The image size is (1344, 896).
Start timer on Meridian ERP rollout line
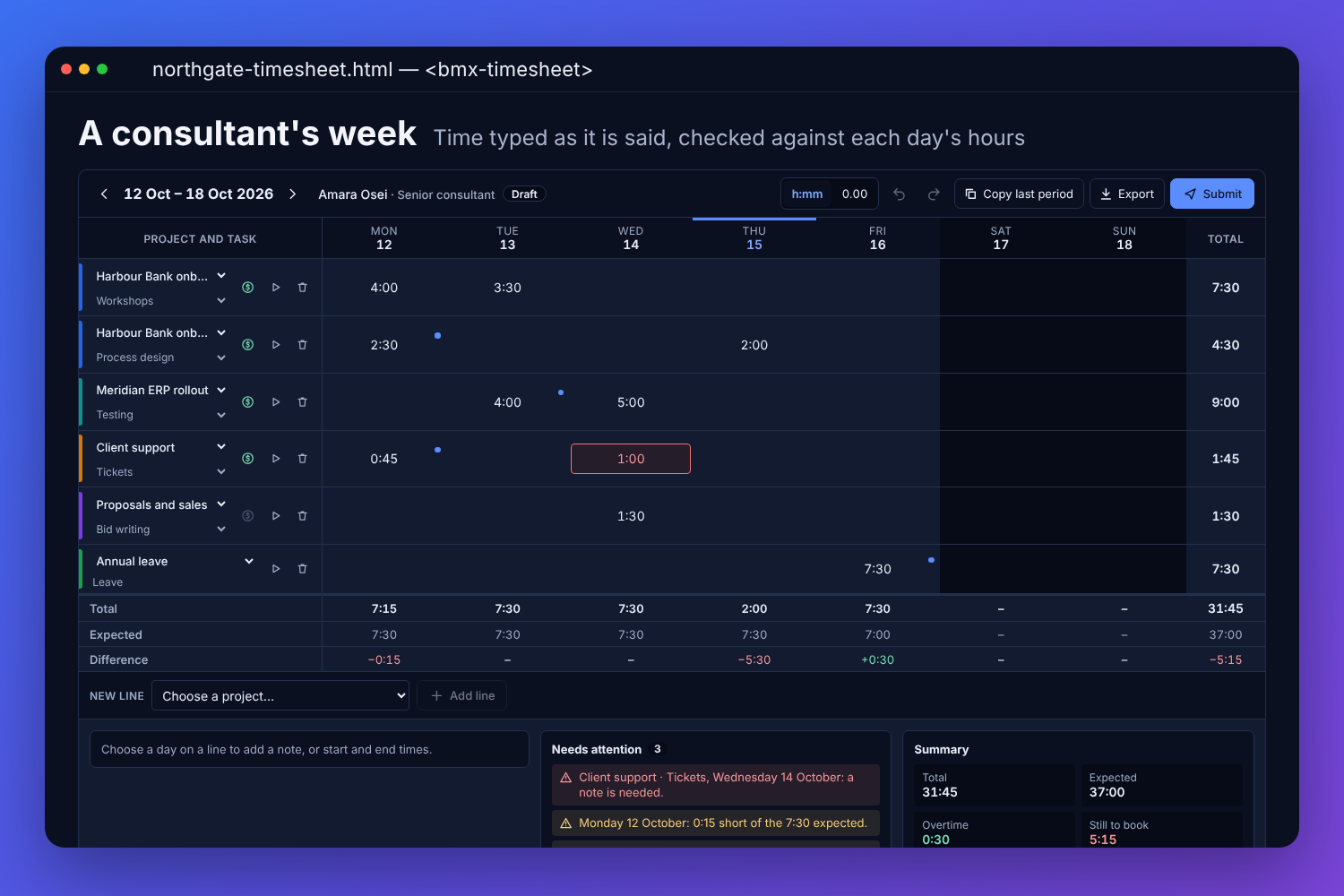[276, 402]
